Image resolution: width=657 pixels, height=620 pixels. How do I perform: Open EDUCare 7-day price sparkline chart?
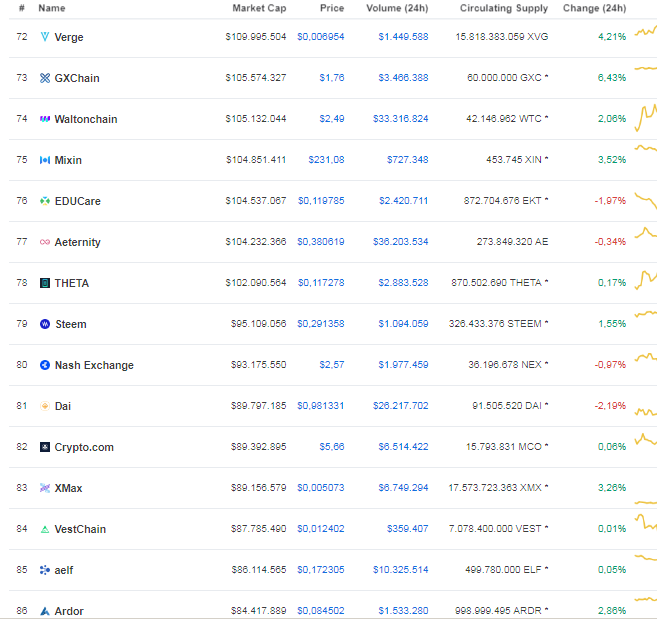[x=646, y=200]
